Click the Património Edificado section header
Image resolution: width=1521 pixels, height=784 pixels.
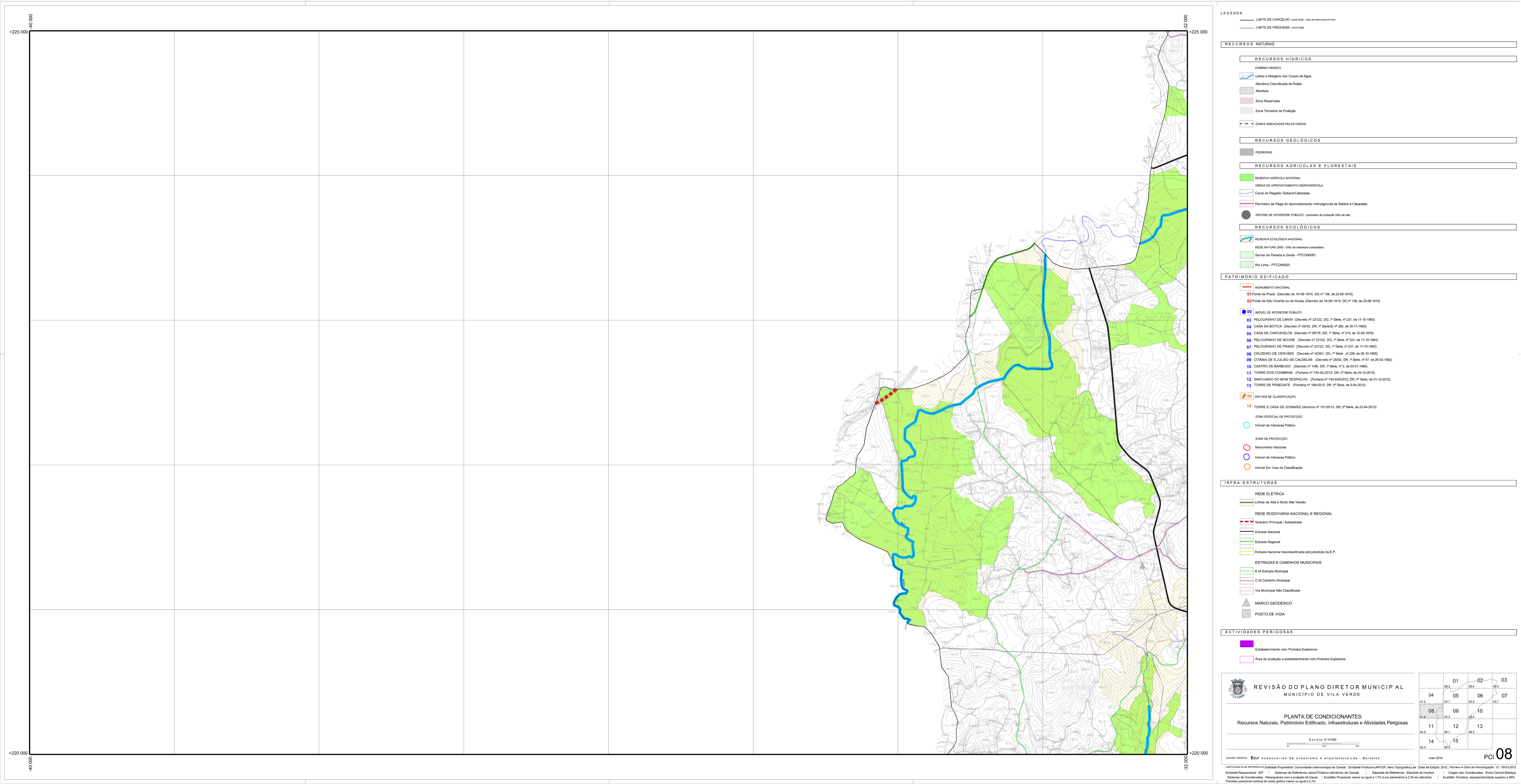(1369, 277)
